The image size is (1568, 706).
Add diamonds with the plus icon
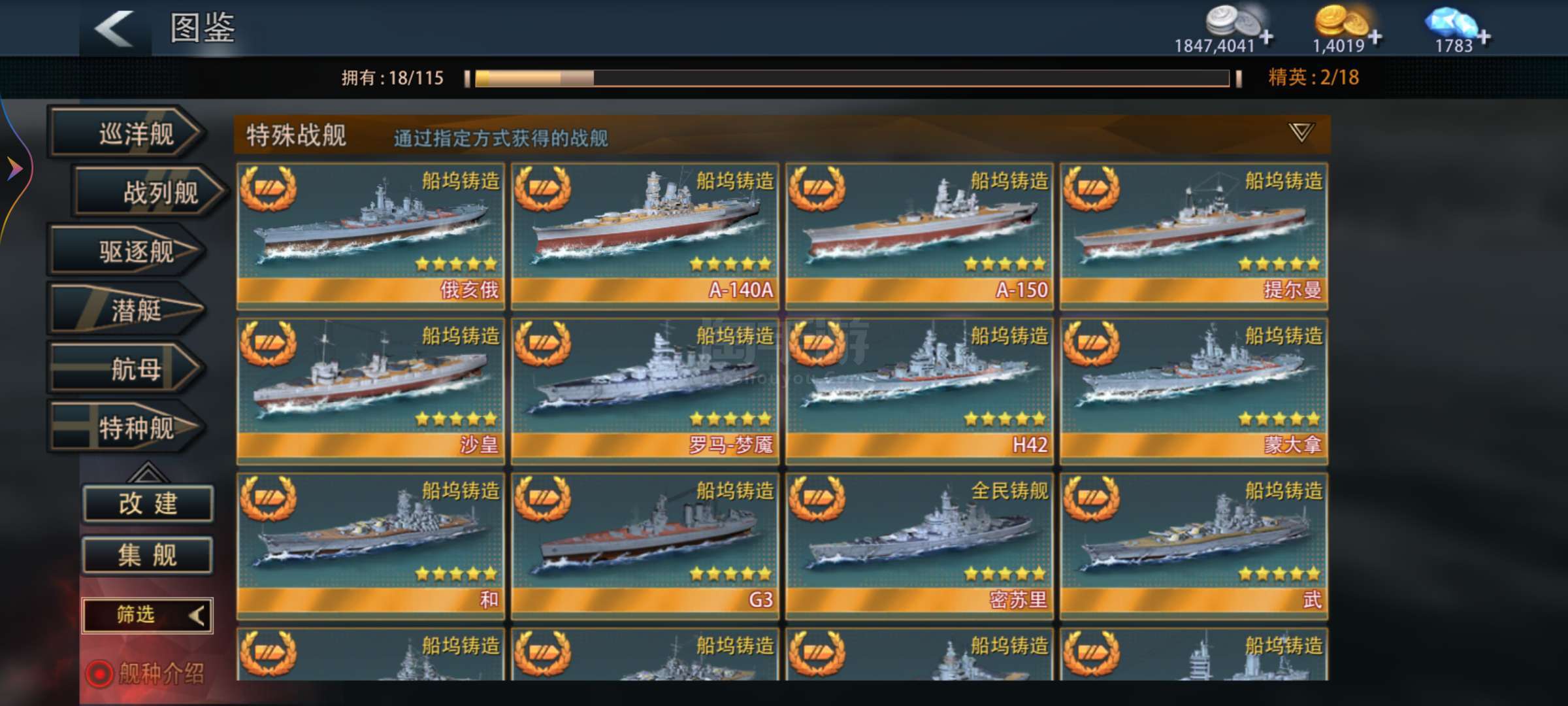pos(1484,37)
